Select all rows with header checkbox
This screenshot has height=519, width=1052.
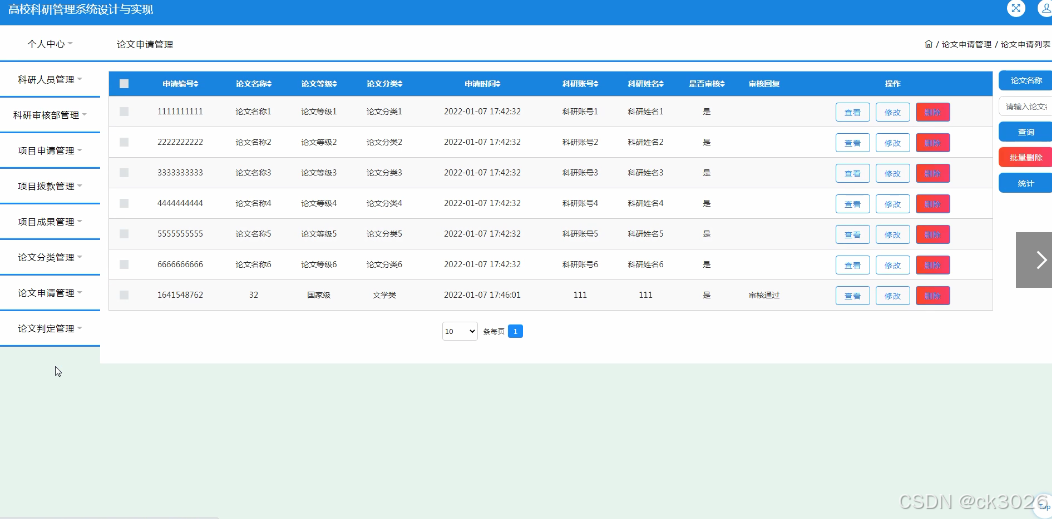[x=124, y=84]
